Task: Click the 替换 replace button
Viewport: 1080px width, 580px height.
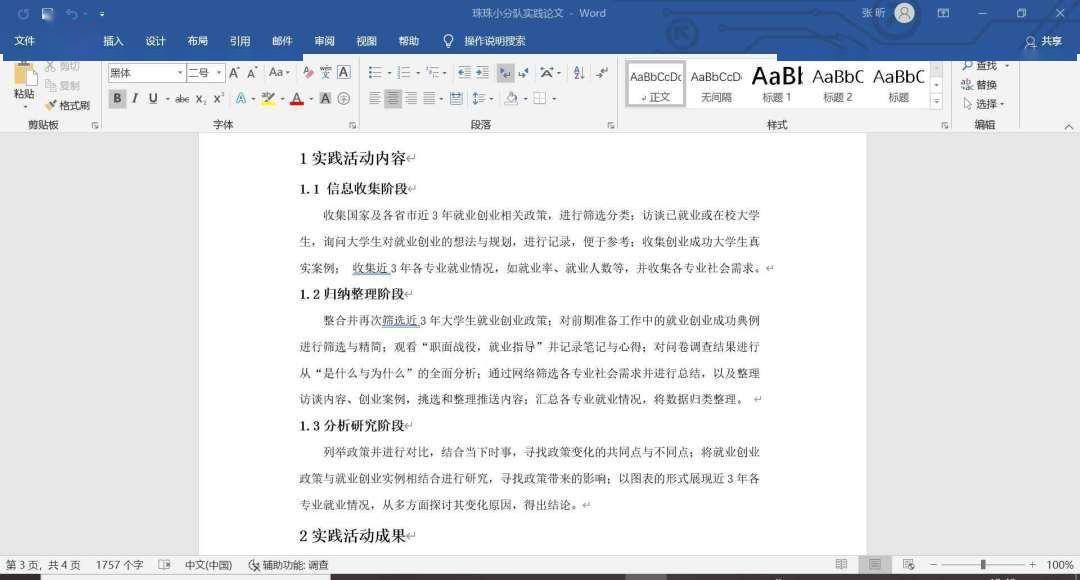Action: tap(979, 85)
